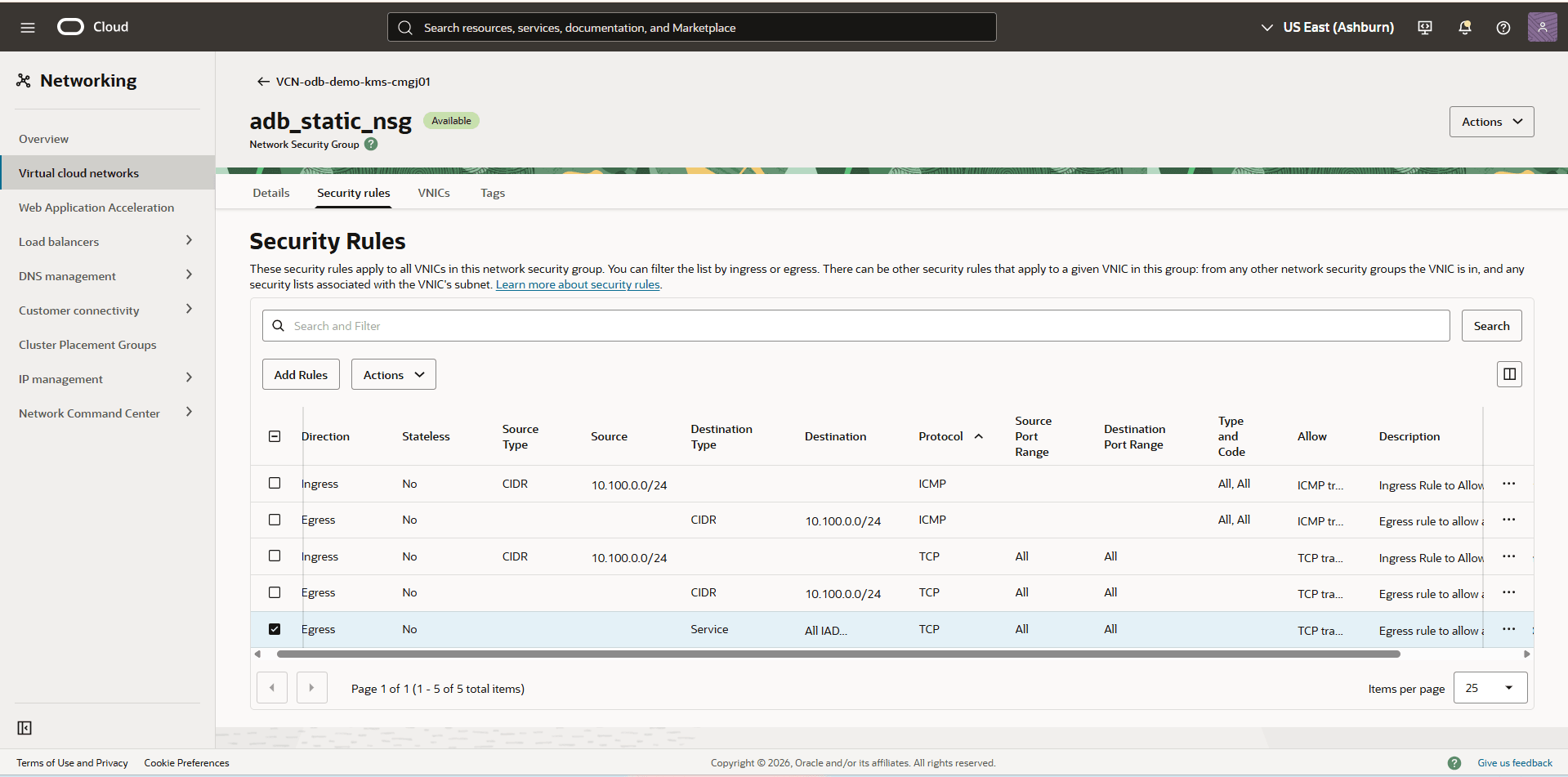Open the US East (Ashburn) region dropdown
The height and width of the screenshot is (777, 1568).
(1326, 27)
